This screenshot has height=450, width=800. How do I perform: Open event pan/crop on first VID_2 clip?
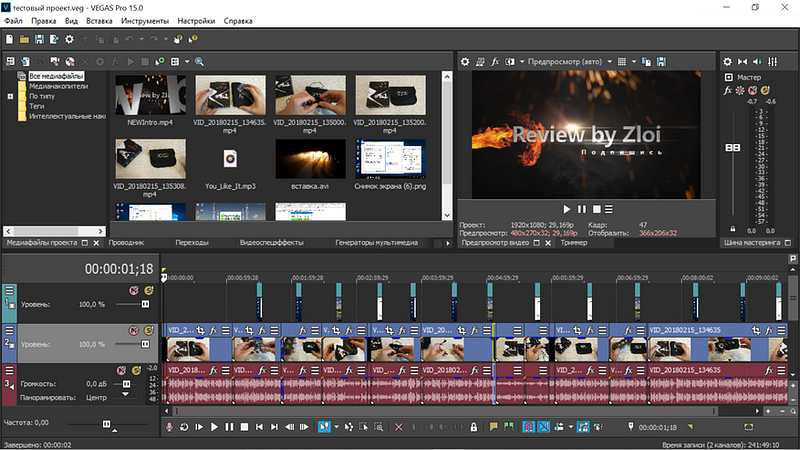point(201,331)
